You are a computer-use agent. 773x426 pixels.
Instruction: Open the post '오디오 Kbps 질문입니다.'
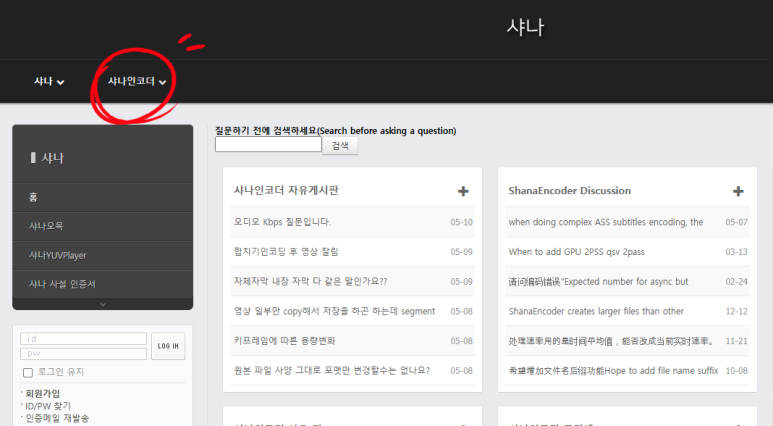coord(282,222)
